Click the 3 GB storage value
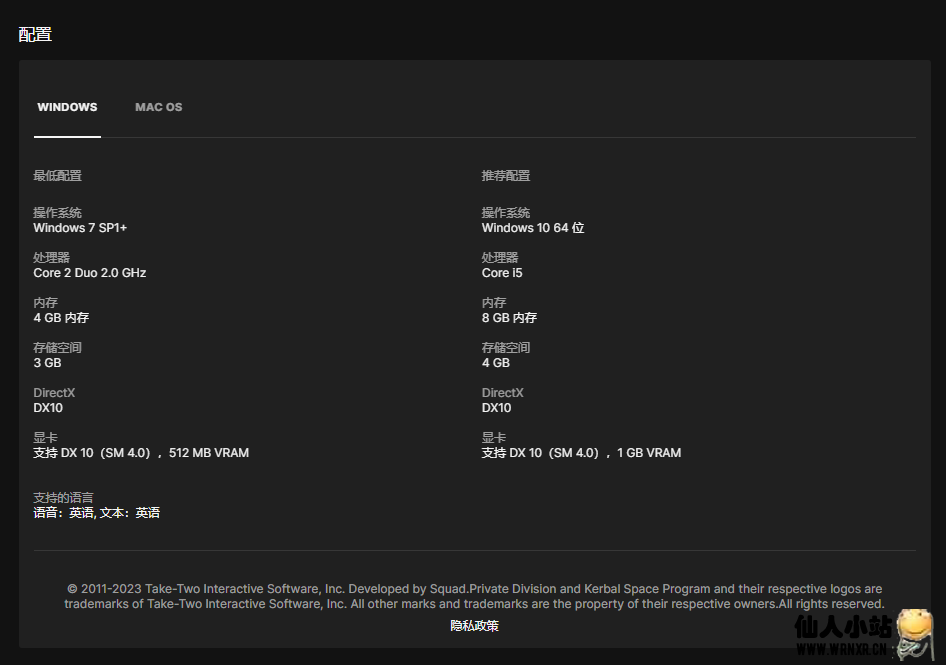 click(47, 363)
